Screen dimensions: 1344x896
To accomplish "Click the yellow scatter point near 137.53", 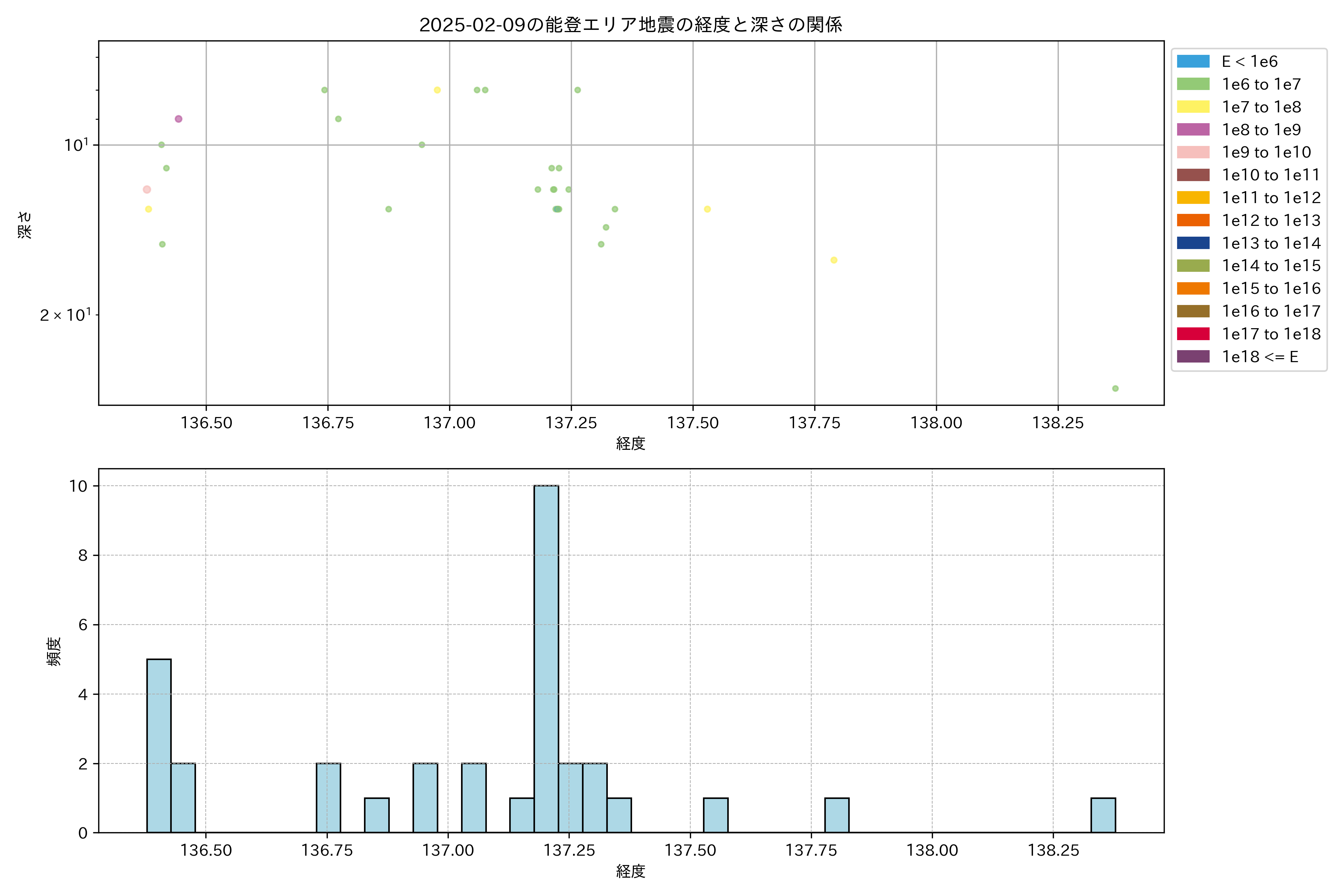I will point(707,209).
